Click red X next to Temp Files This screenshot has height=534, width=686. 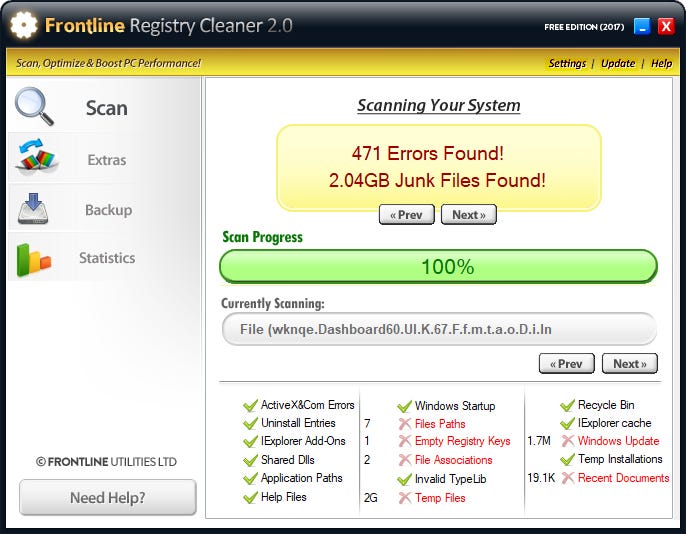tap(405, 498)
